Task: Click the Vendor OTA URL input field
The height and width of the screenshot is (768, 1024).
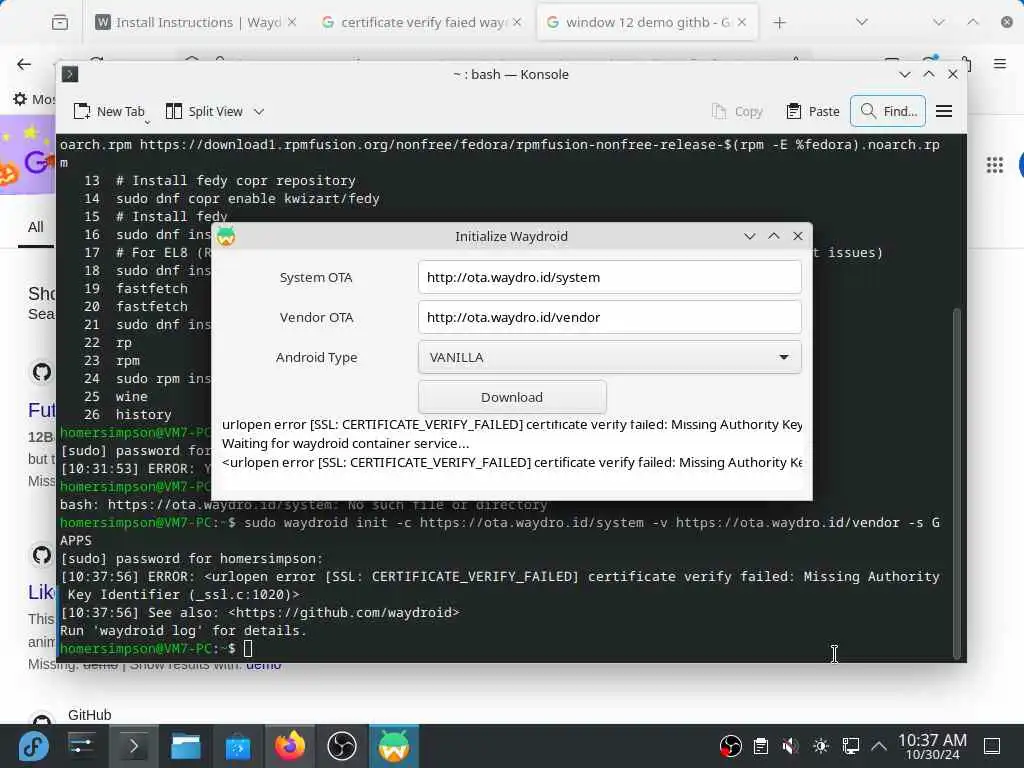Action: [x=609, y=317]
